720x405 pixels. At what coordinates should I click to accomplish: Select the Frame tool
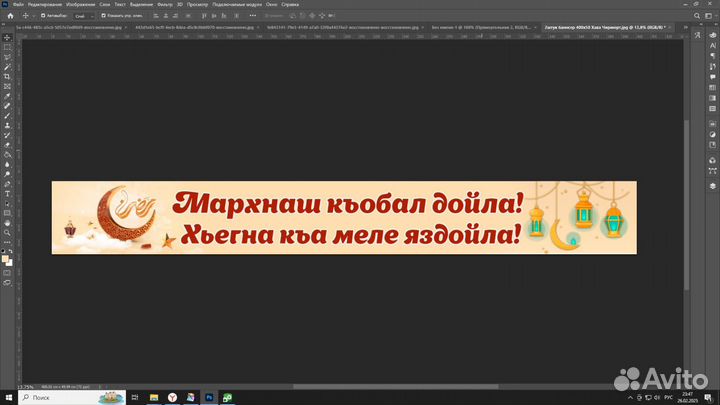(7, 86)
